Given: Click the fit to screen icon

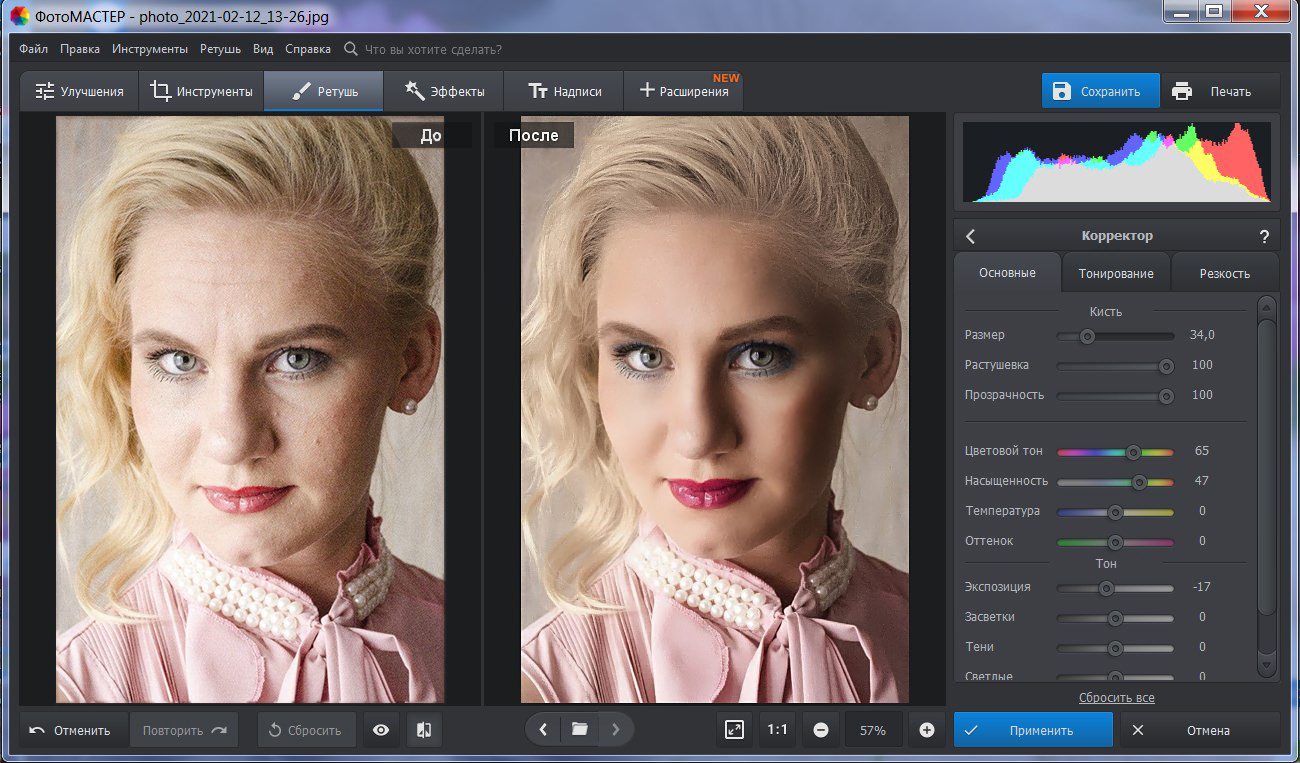Looking at the screenshot, I should tap(735, 730).
